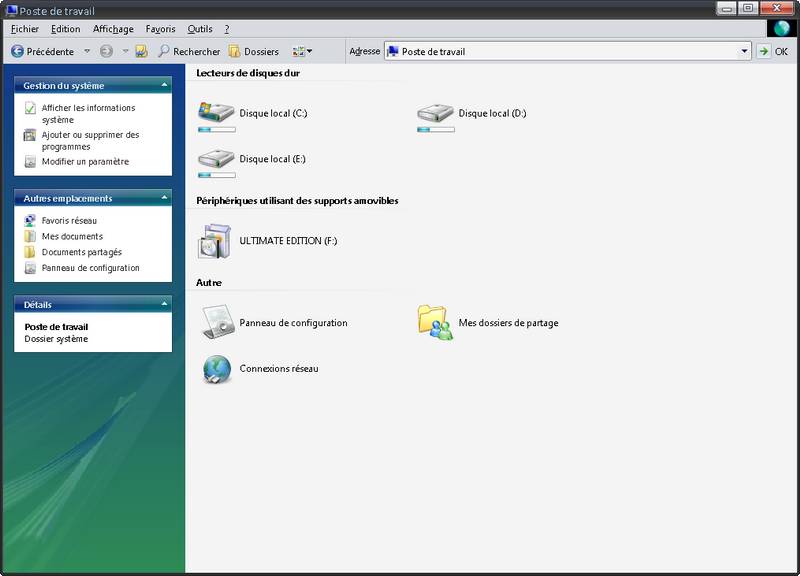This screenshot has height=576, width=800.
Task: Click the Windows globe logo at menu bar end
Action: [781, 28]
